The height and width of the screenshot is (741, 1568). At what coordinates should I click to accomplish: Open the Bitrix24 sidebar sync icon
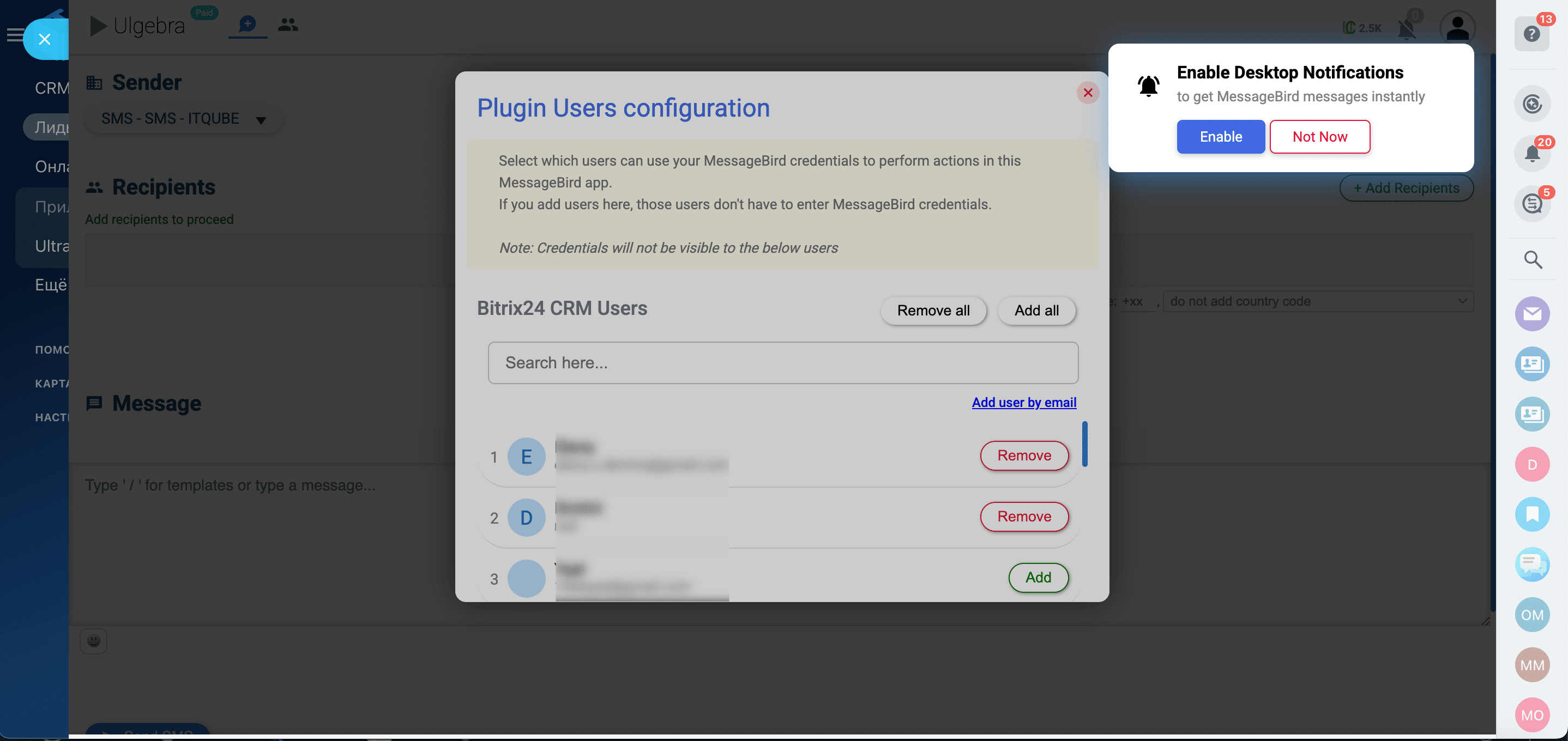pyautogui.click(x=1531, y=104)
